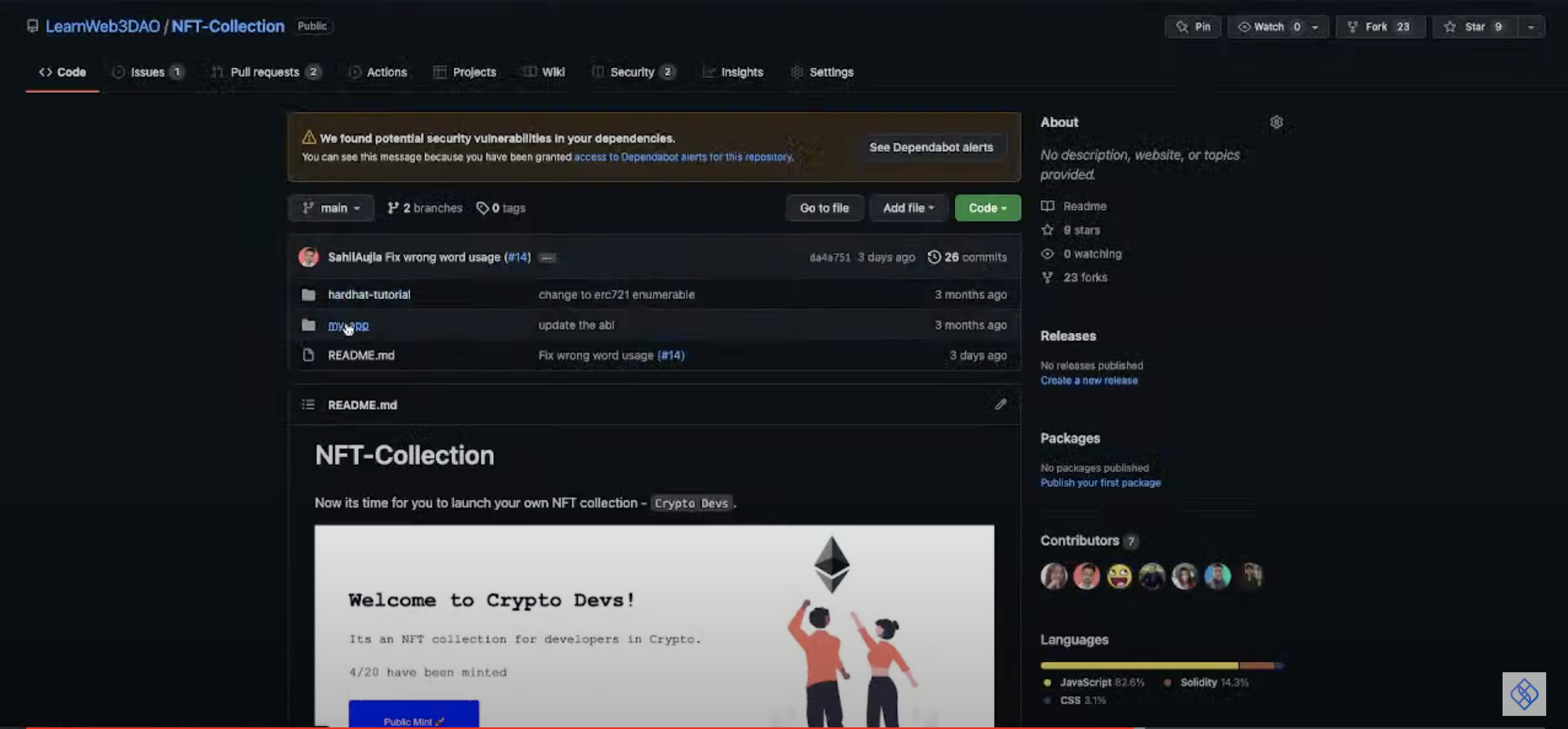
Task: Click the README edit pencil icon
Action: pos(1001,404)
